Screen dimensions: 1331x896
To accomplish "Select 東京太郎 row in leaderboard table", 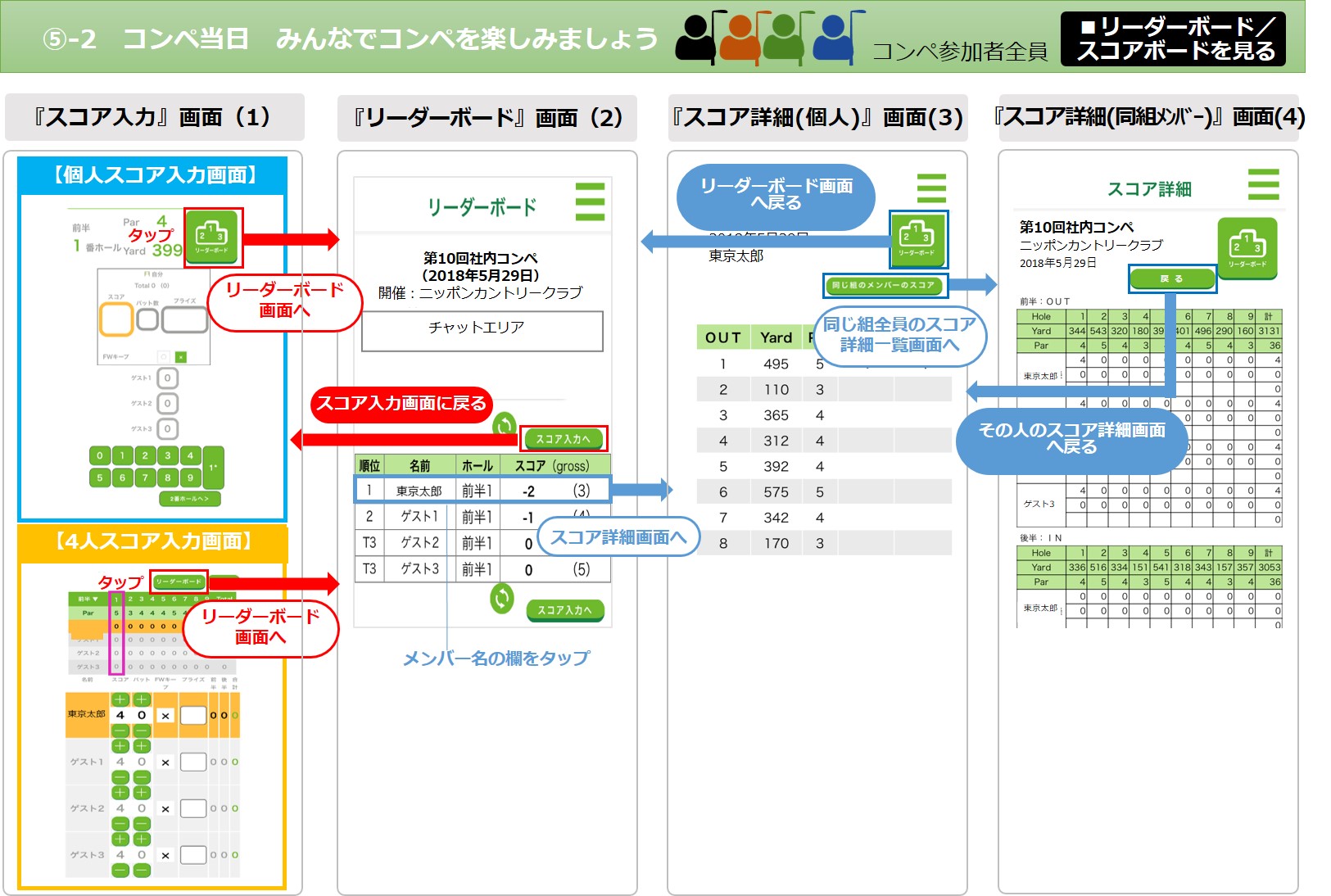I will [x=482, y=491].
